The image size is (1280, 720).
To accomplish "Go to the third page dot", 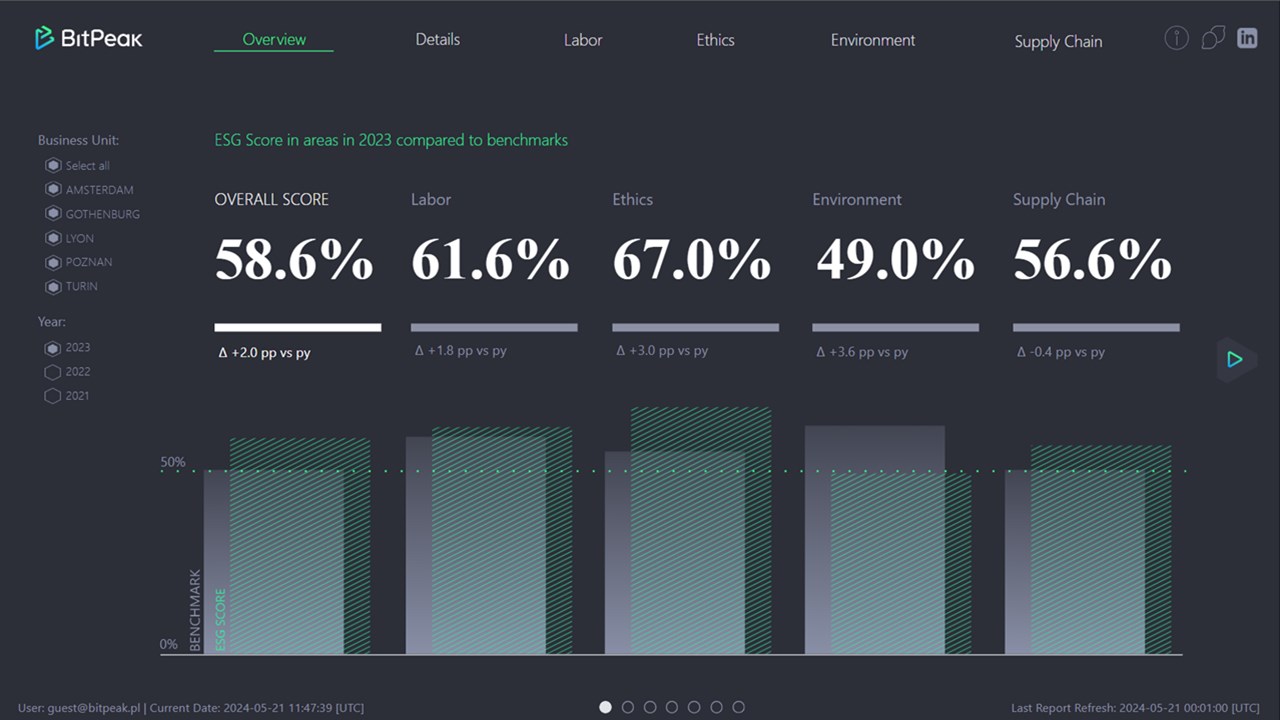I will [x=650, y=707].
